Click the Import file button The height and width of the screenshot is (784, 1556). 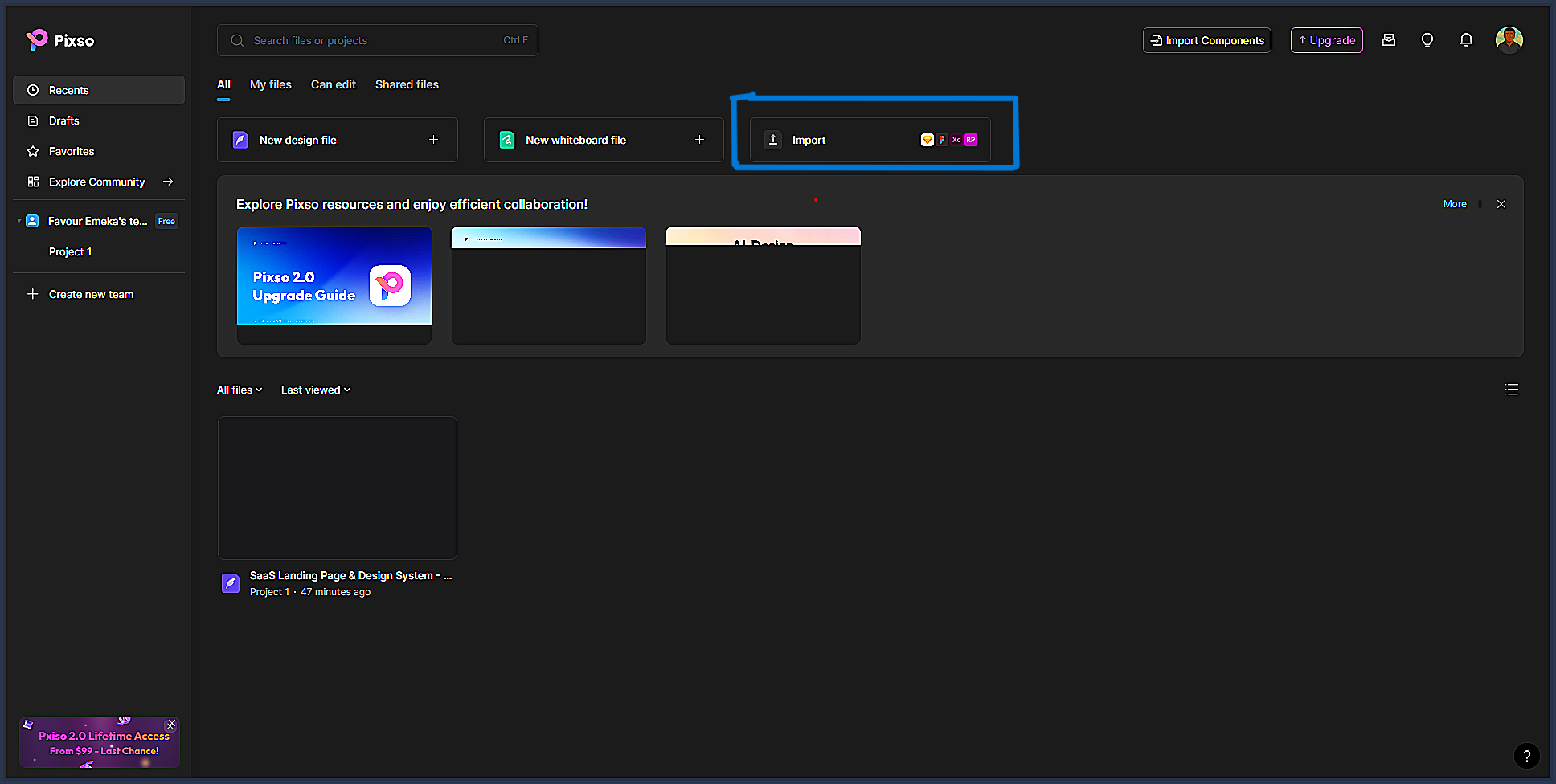coord(870,140)
